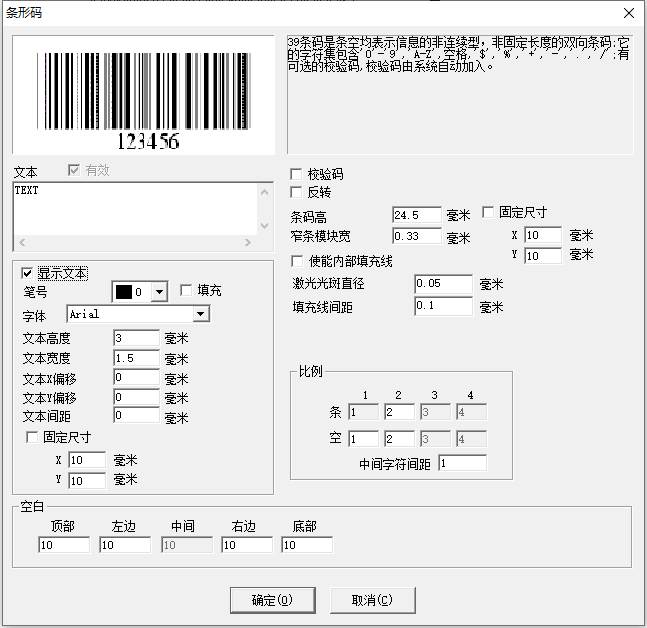Click the 空 ratio 2 field
Image resolution: width=647 pixels, height=628 pixels.
[x=399, y=439]
